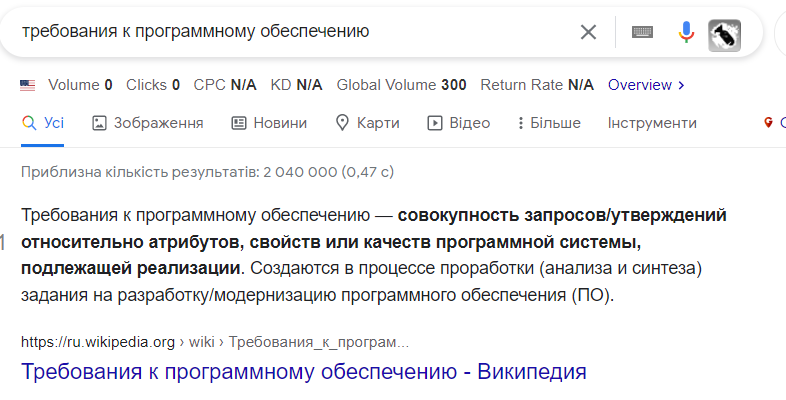
Task: Open the Відео results tab
Action: pyautogui.click(x=459, y=123)
